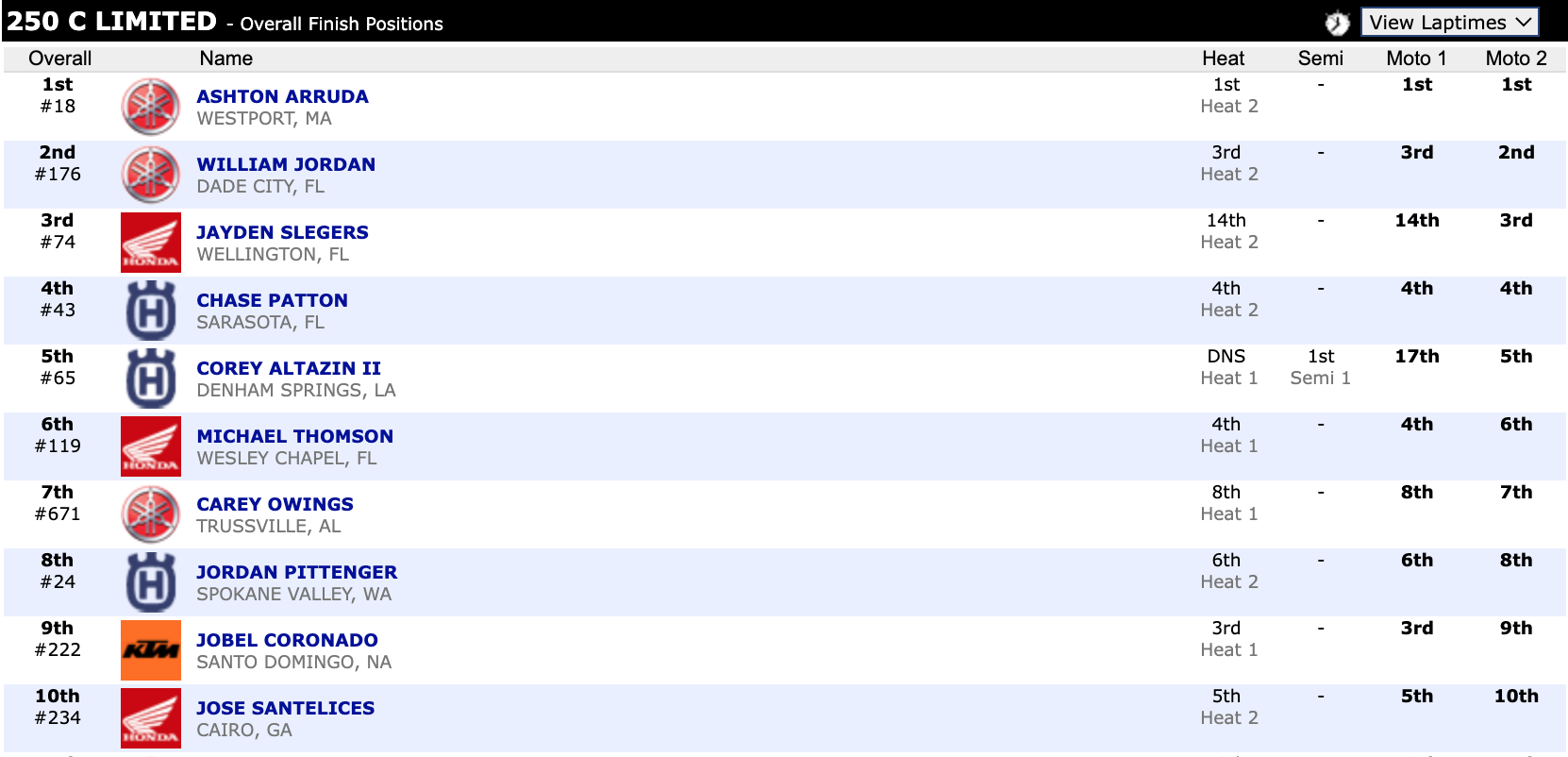
Task: Click Honda logo next to Jayden Slegers
Action: [x=151, y=243]
